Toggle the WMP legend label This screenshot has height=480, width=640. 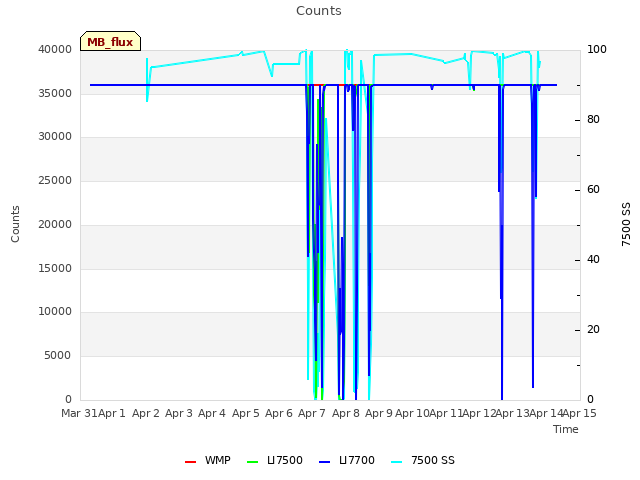point(218,460)
